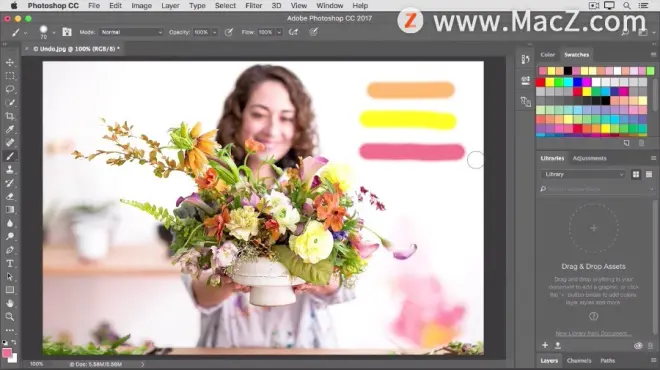Image resolution: width=660 pixels, height=370 pixels.
Task: Choose the Zoom tool in toolbar
Action: point(10,317)
